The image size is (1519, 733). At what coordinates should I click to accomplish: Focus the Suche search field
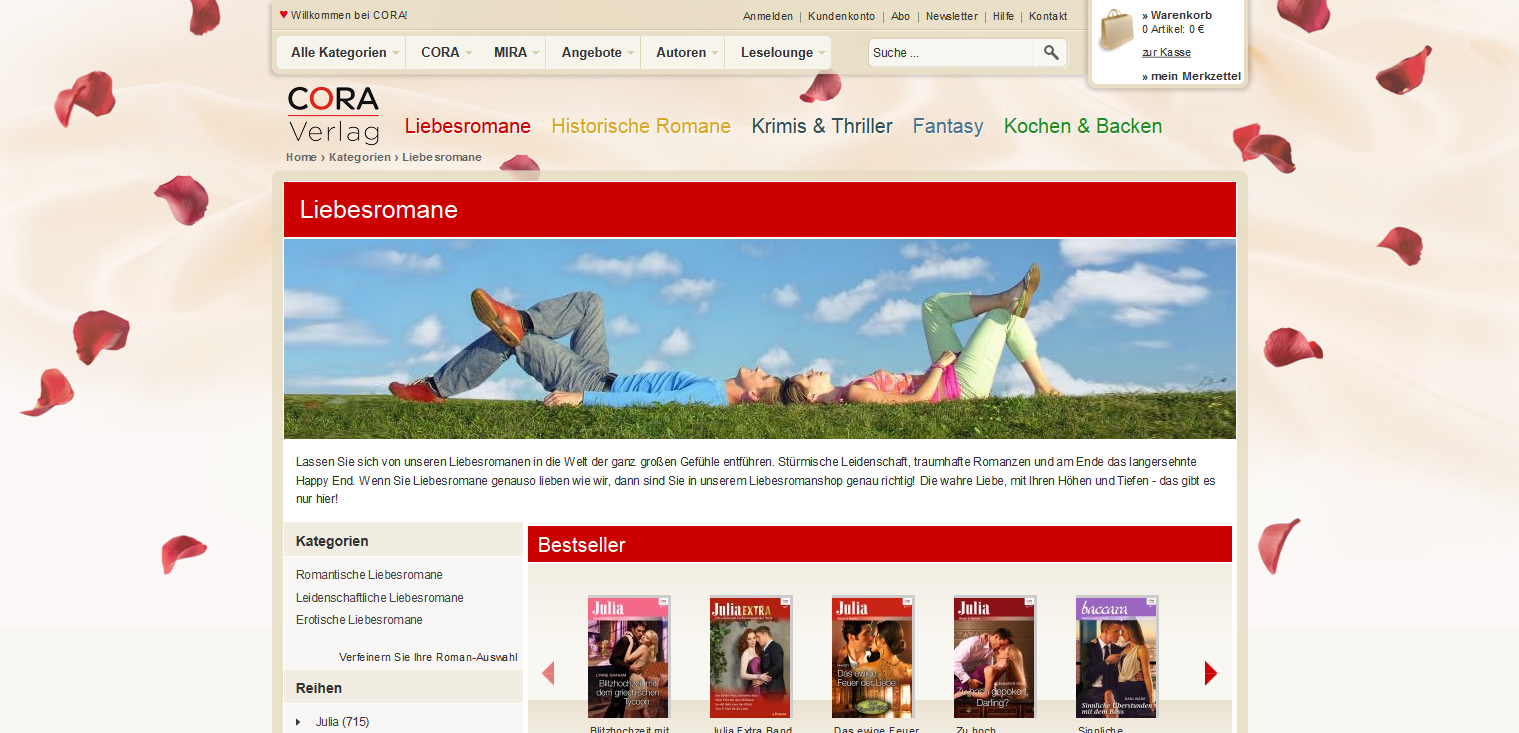tap(950, 53)
